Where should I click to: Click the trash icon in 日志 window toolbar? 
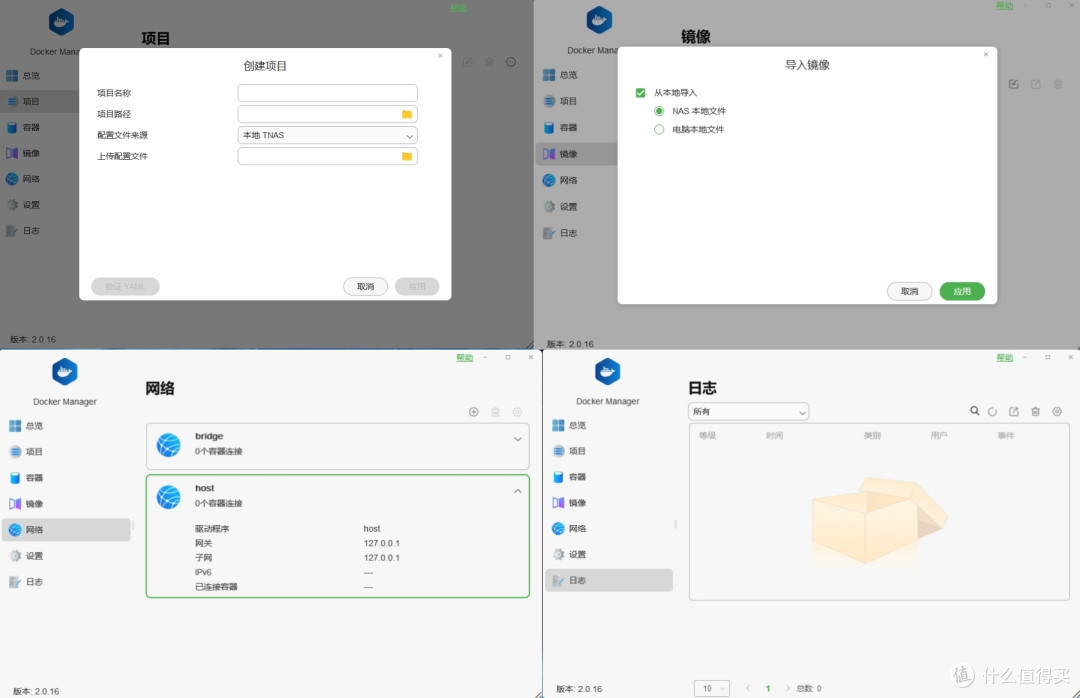[x=1035, y=411]
